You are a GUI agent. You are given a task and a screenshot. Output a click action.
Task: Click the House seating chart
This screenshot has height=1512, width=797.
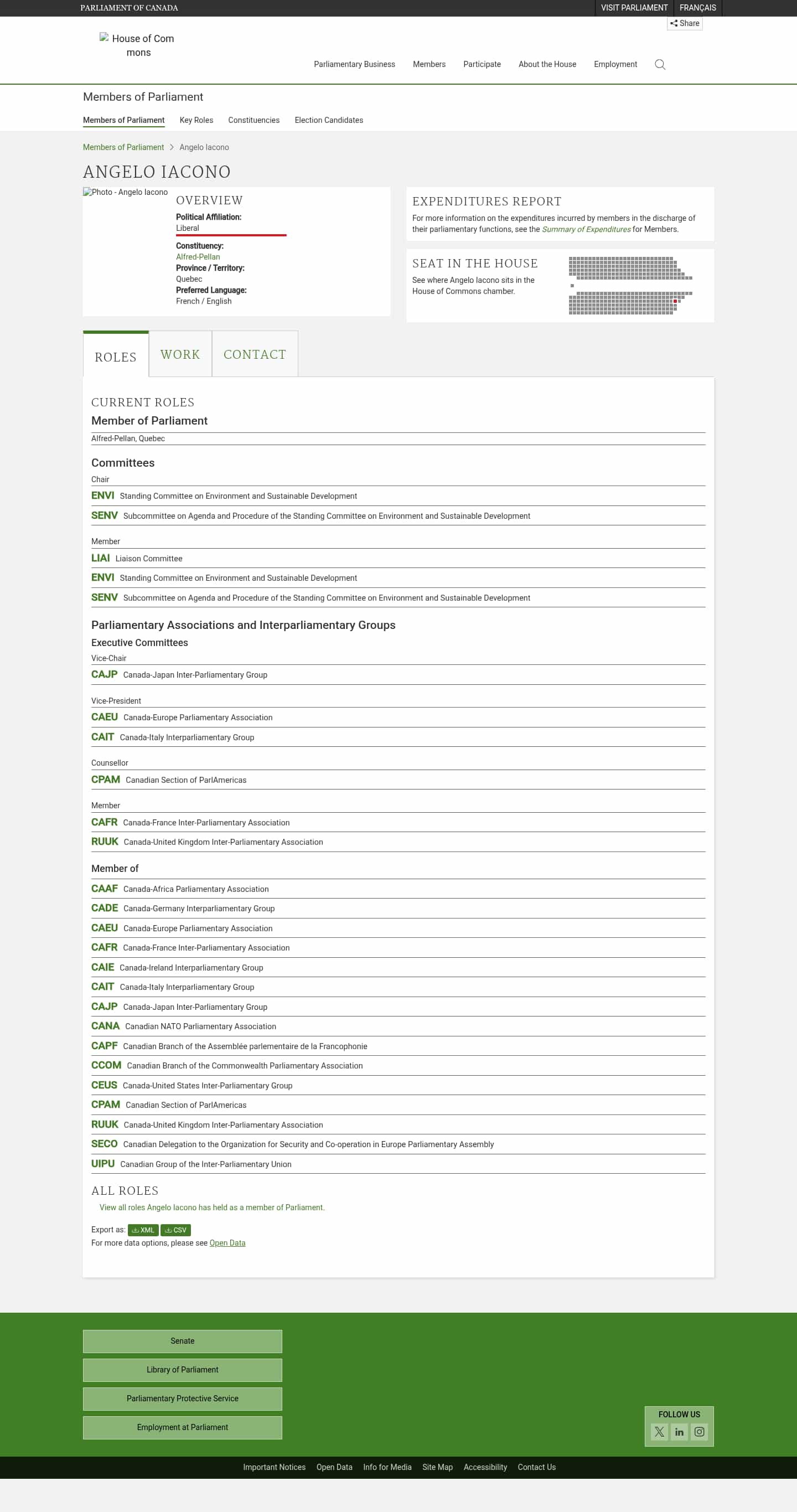click(630, 286)
